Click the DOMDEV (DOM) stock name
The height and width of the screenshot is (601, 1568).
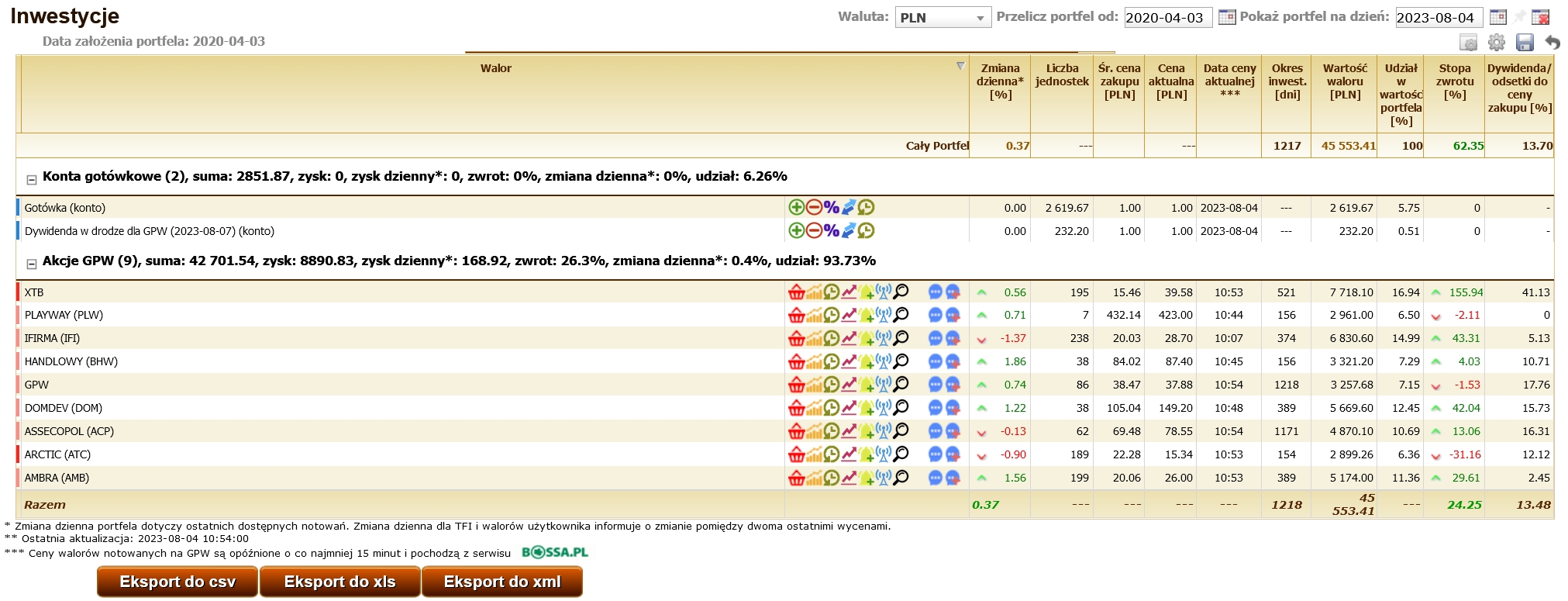[x=64, y=408]
